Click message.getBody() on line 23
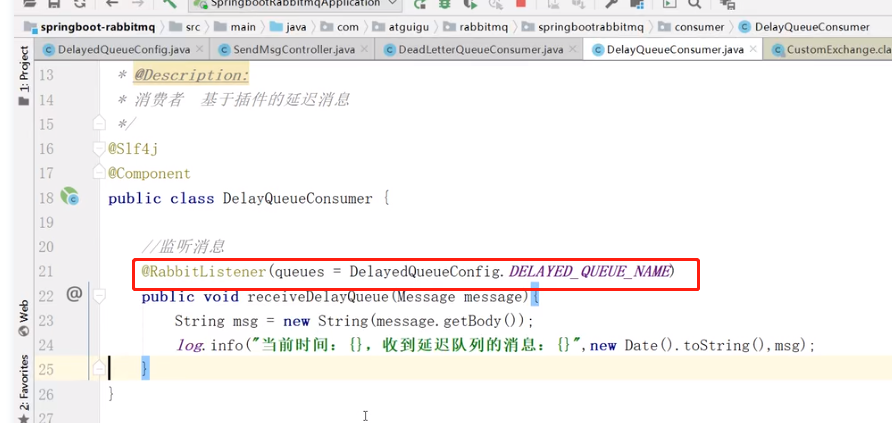This screenshot has width=892, height=423. click(449, 321)
